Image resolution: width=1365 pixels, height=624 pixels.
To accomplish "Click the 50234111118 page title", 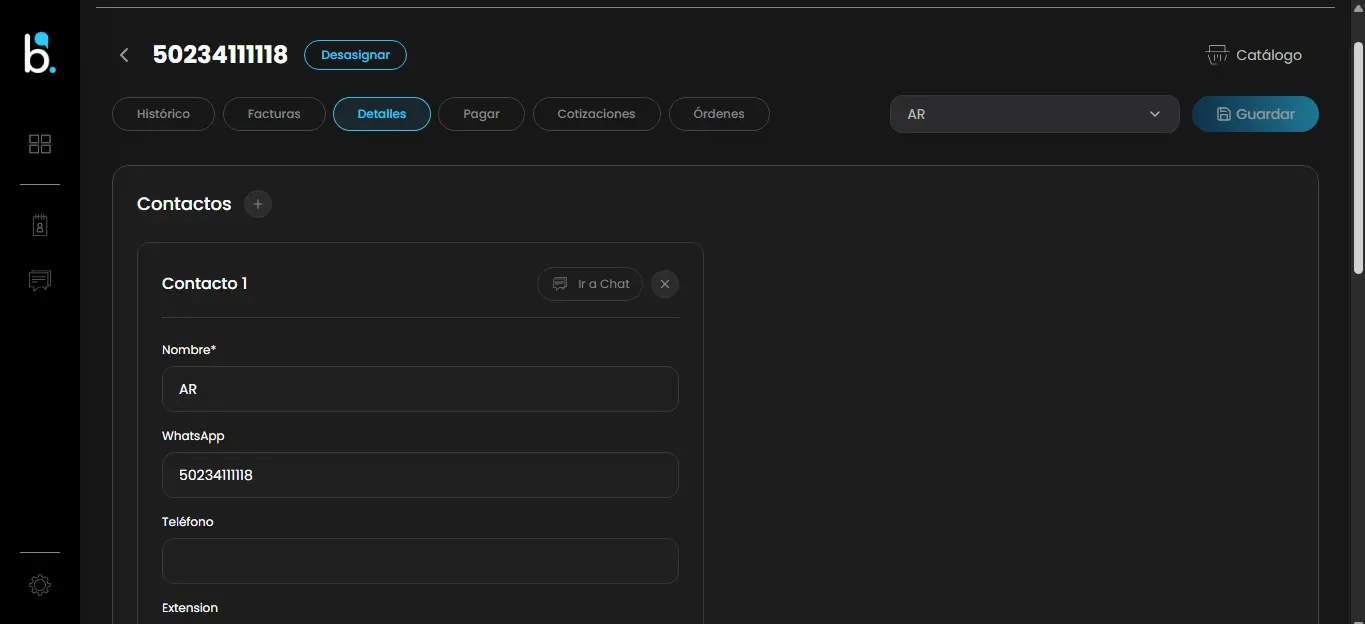I will 220,55.
